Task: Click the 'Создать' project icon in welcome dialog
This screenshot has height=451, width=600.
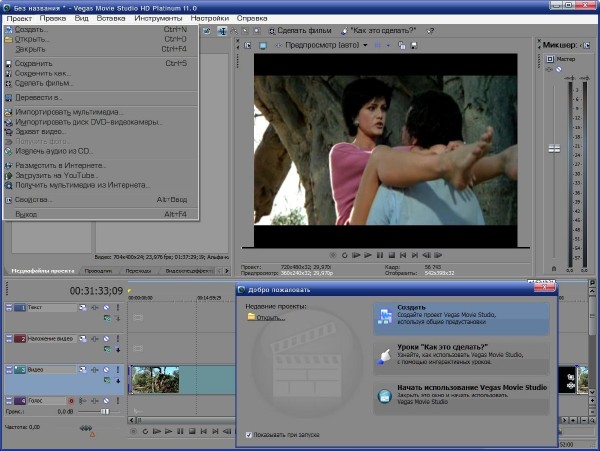Action: [383, 317]
